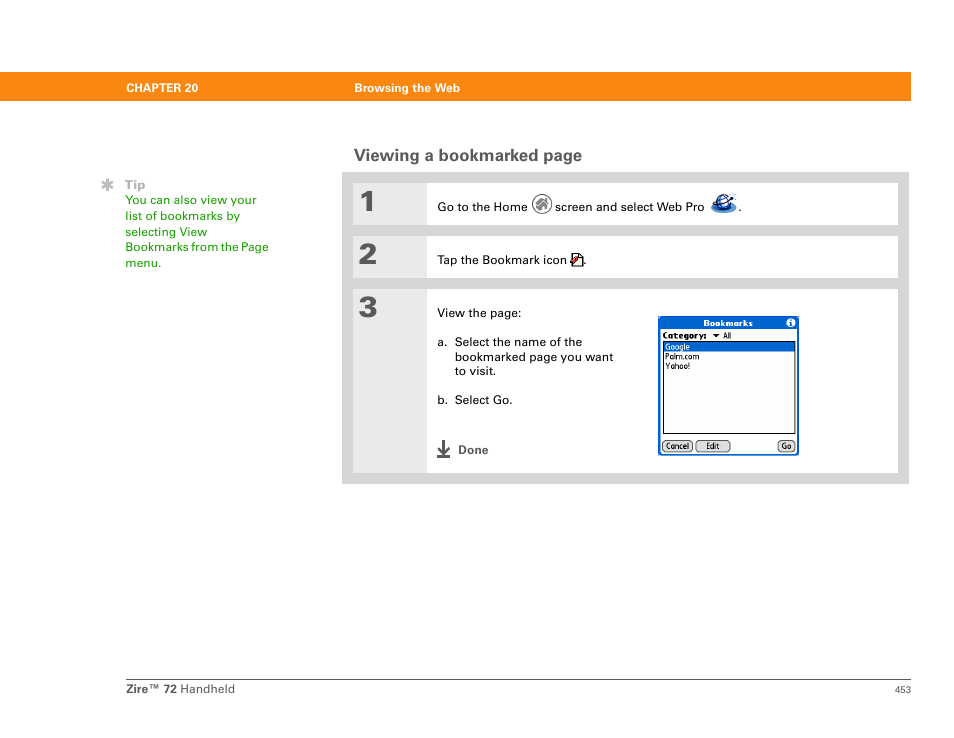Click the large step number 1
Viewport: 954px width, 738px height.
point(368,202)
